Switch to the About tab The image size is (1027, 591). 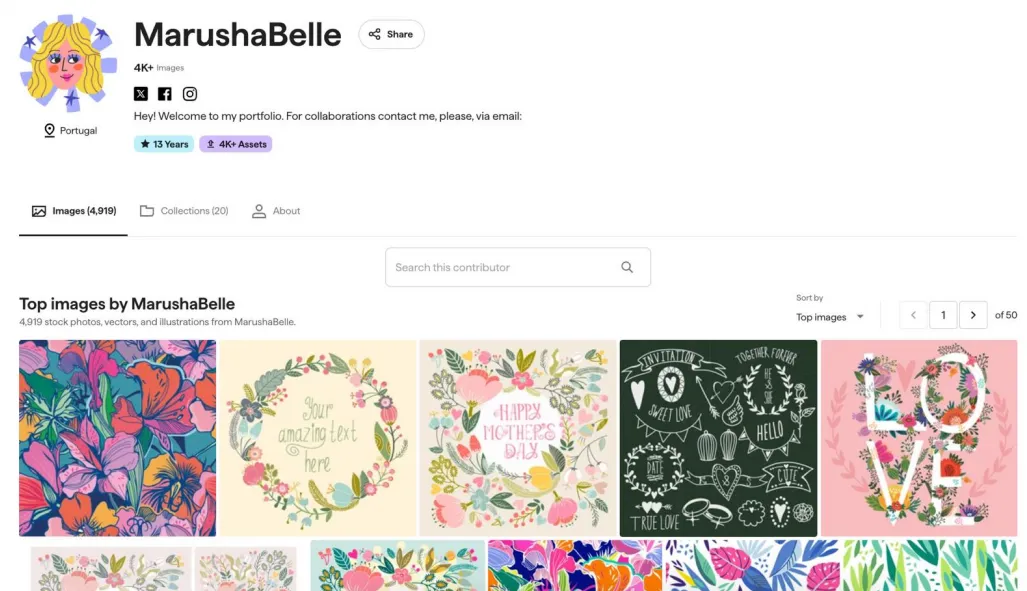pos(276,211)
